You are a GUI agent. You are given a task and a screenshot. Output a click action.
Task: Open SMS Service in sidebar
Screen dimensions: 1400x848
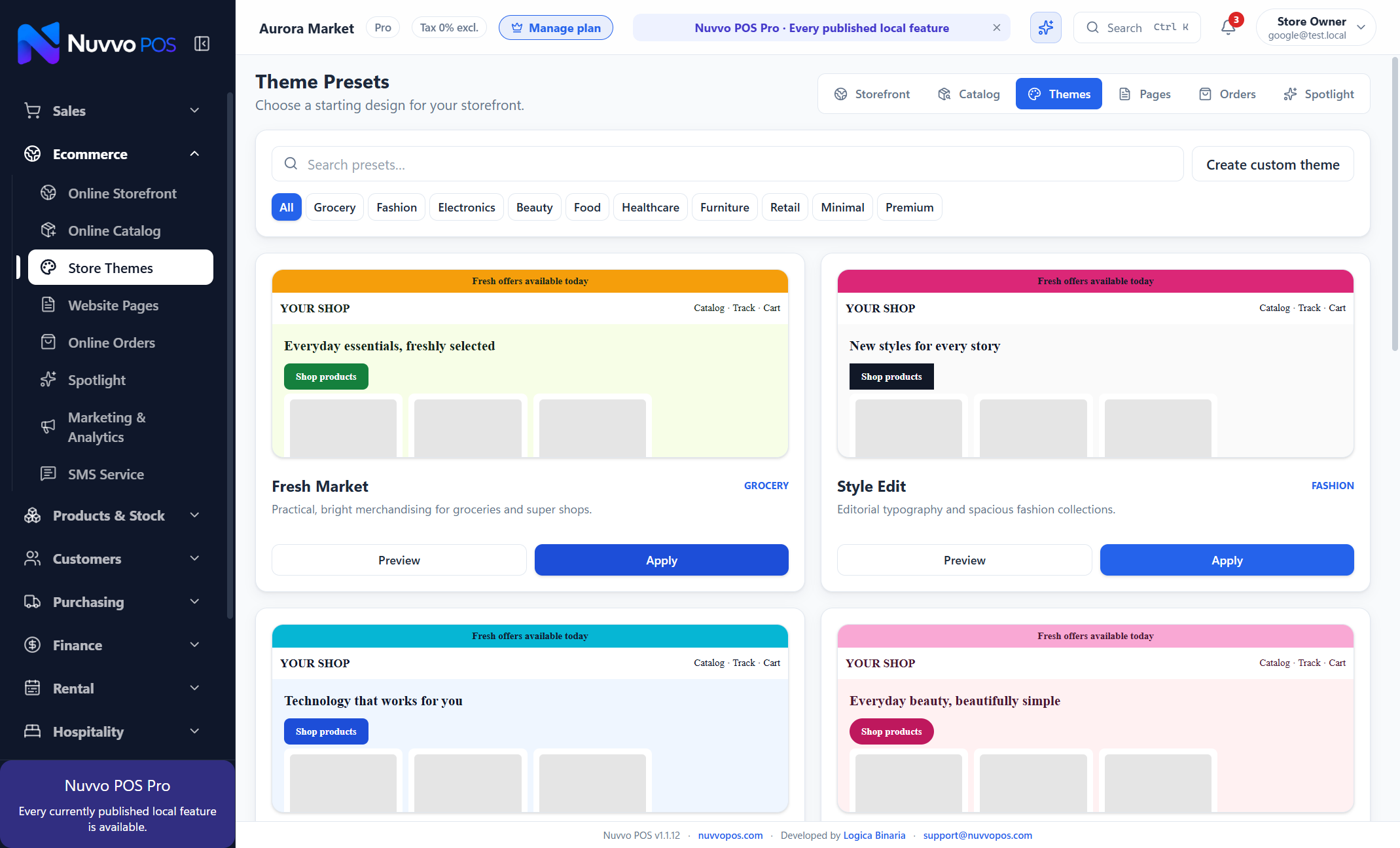[121, 474]
